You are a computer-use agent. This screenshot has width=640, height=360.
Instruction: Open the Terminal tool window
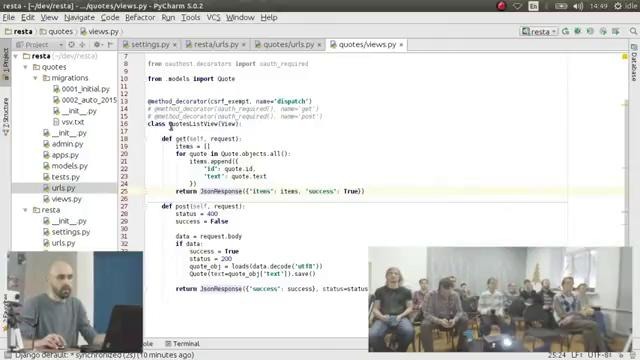[182, 344]
